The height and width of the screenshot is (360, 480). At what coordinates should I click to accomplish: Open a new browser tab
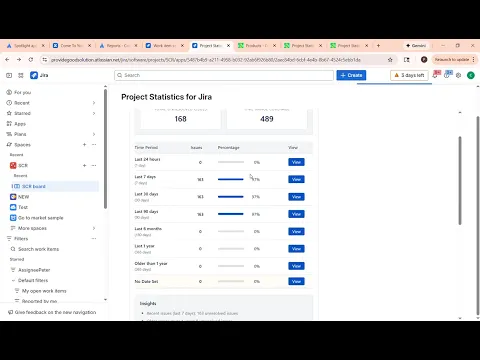[378, 45]
